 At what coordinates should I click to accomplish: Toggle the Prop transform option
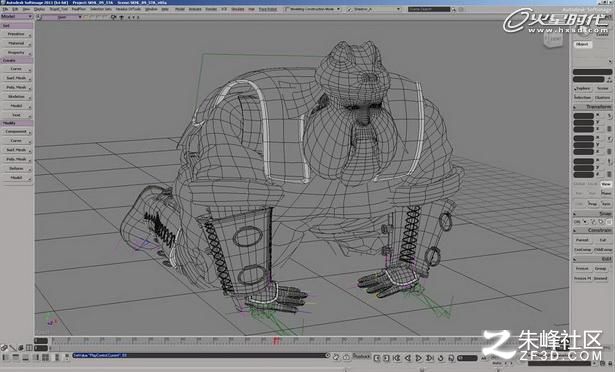pyautogui.click(x=592, y=204)
